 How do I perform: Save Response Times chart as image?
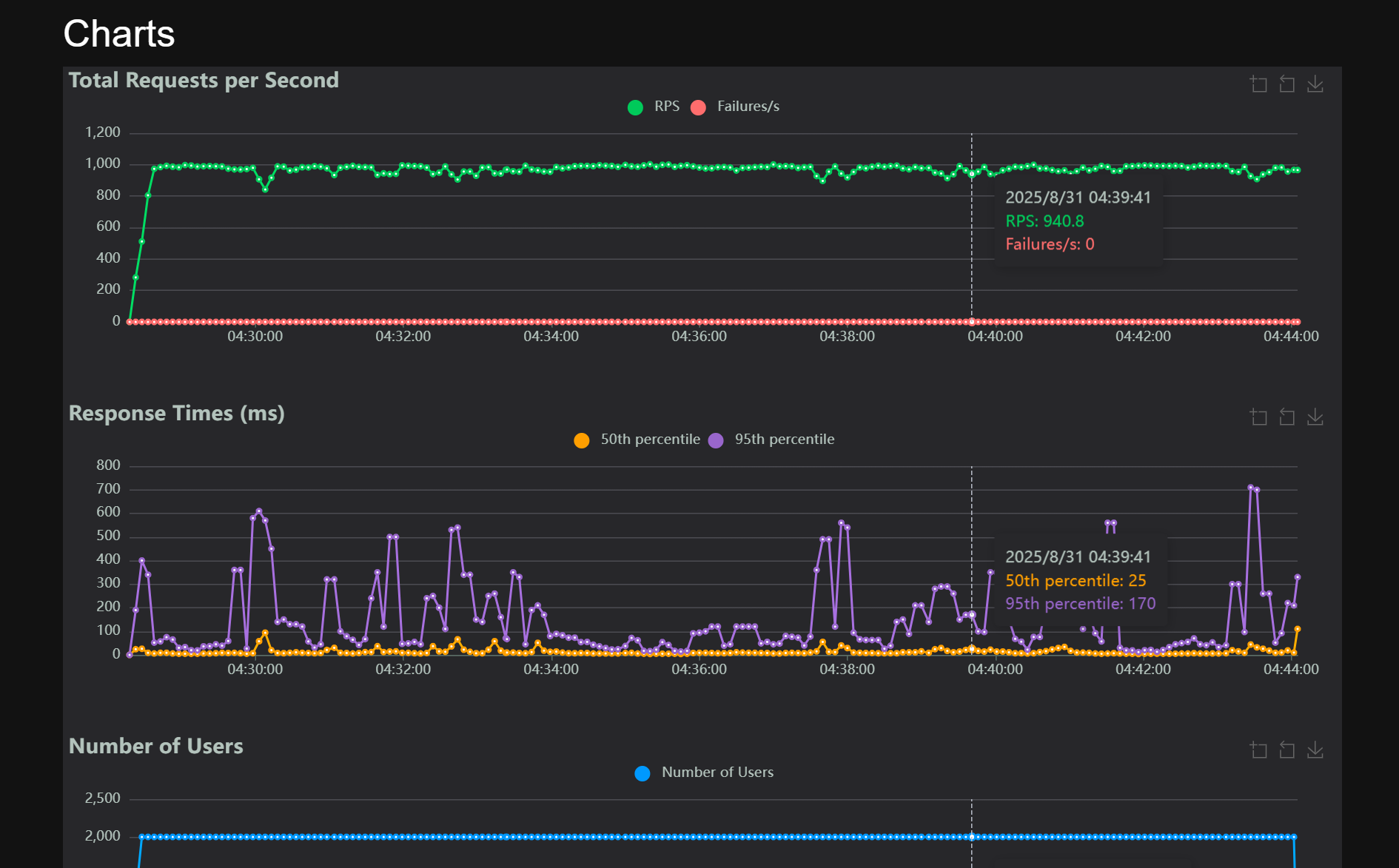pos(1315,417)
